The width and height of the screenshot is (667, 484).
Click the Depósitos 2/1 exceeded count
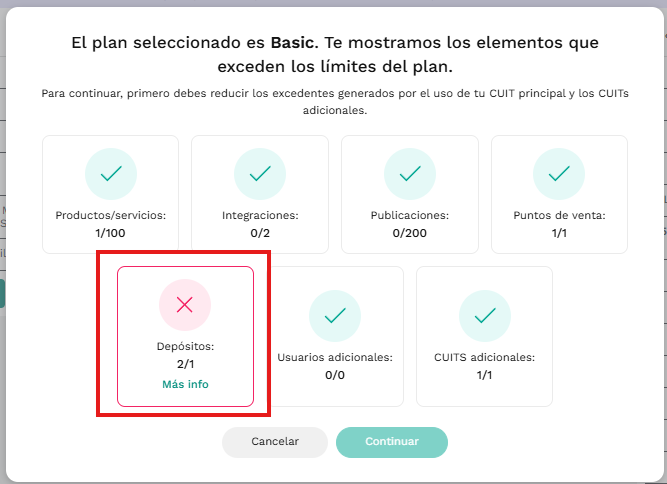coord(185,364)
